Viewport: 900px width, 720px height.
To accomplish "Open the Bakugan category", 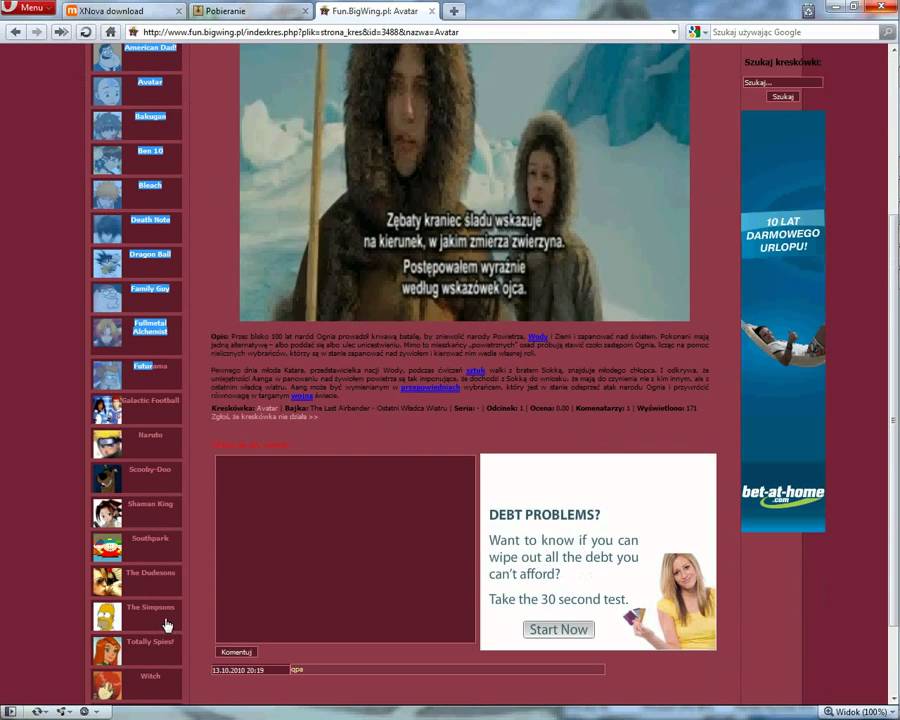I will pyautogui.click(x=150, y=117).
